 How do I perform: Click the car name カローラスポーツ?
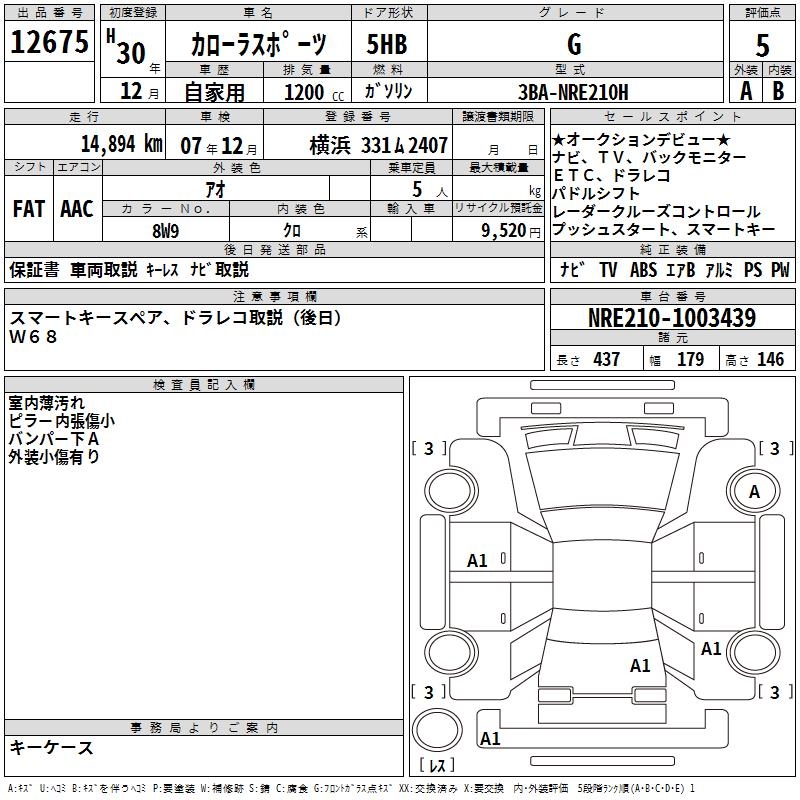tap(258, 43)
